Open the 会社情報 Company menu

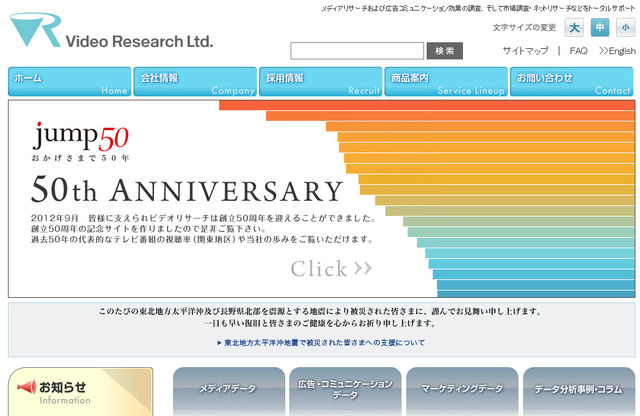195,82
